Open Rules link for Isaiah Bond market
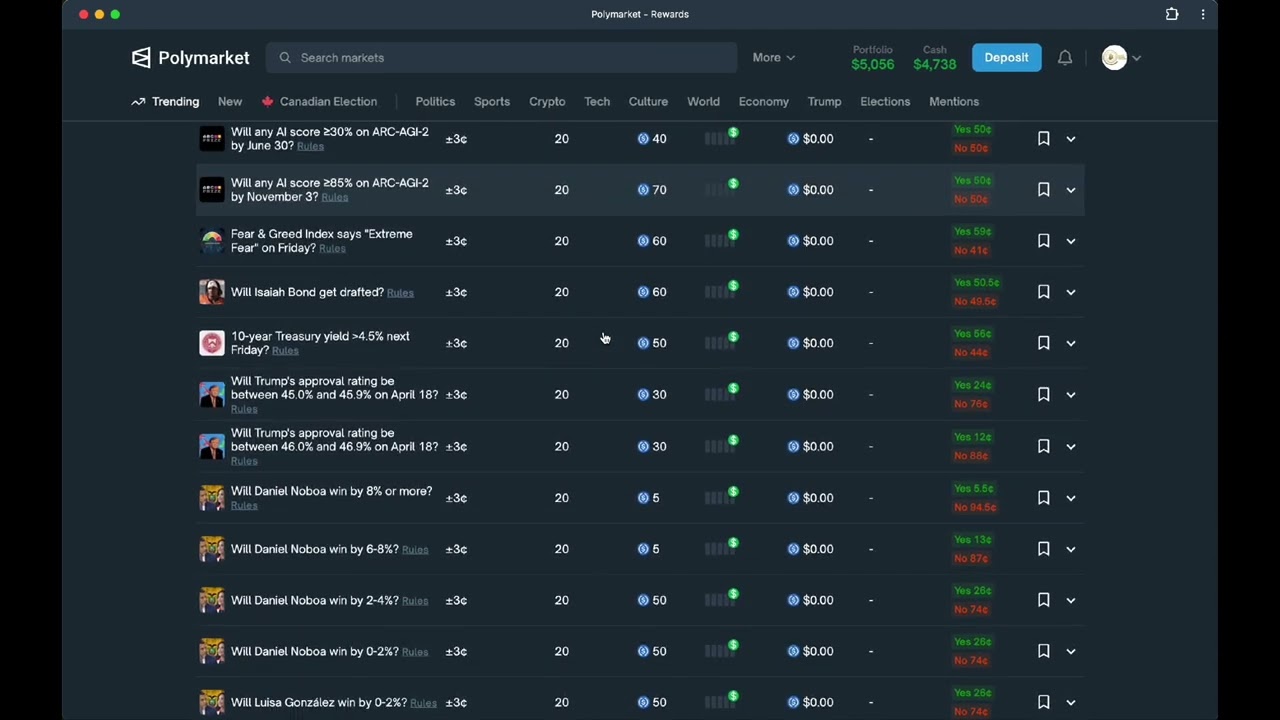The image size is (1280, 720). [400, 293]
